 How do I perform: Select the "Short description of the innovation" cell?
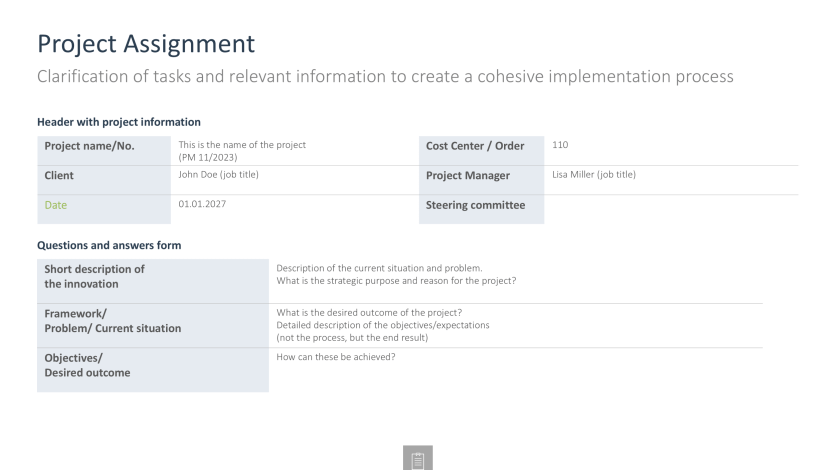click(153, 276)
